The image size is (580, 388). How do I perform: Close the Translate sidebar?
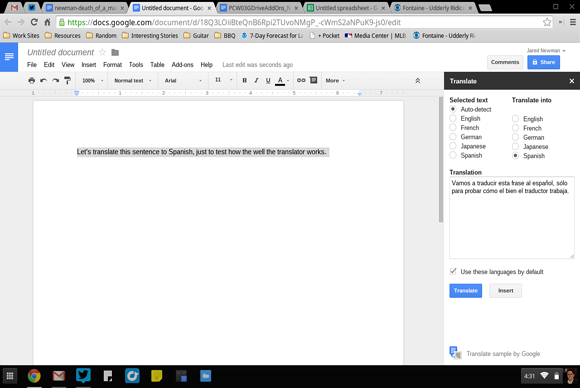[571, 81]
